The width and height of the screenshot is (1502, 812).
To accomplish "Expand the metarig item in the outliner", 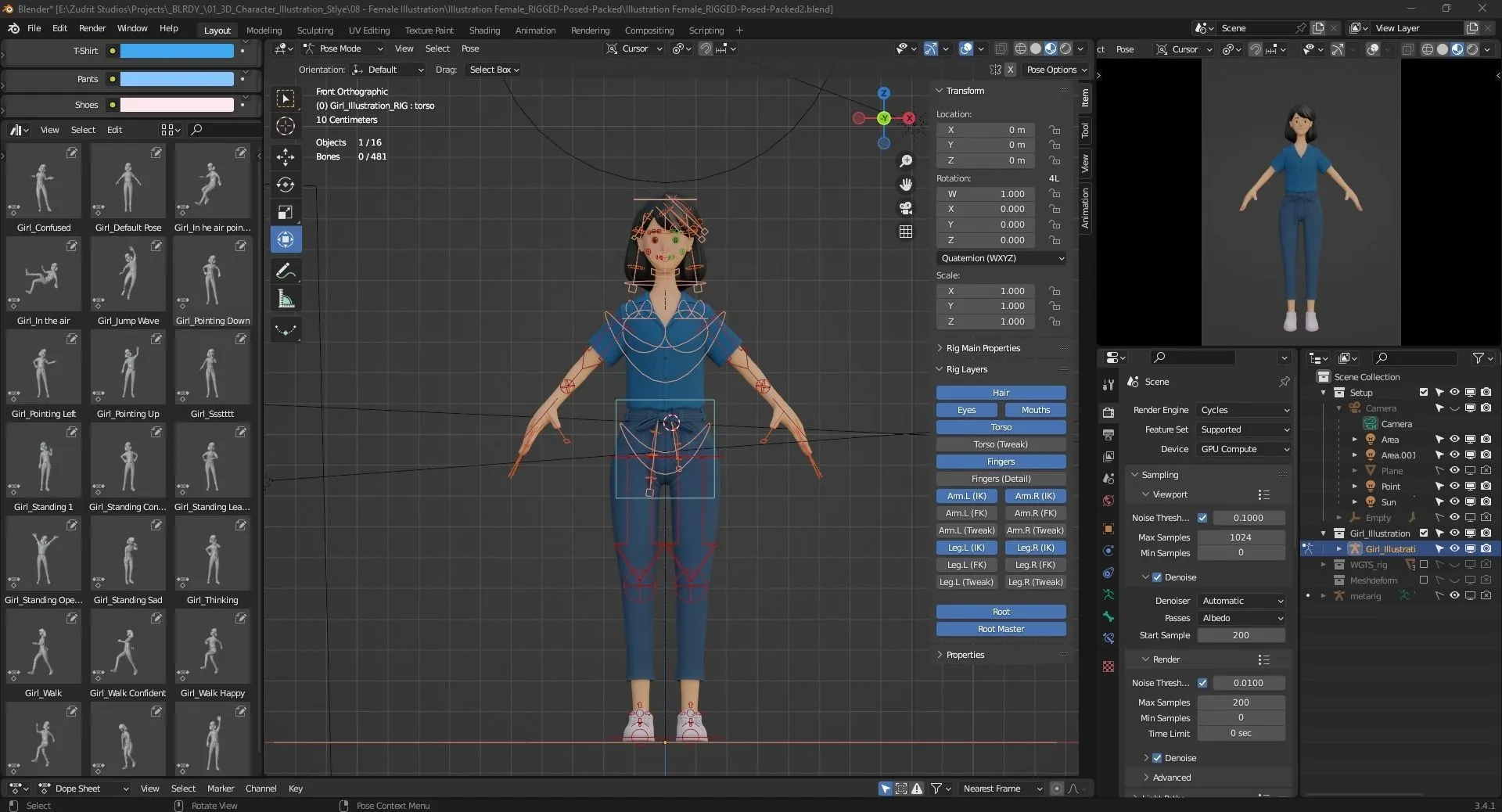I will click(1324, 595).
